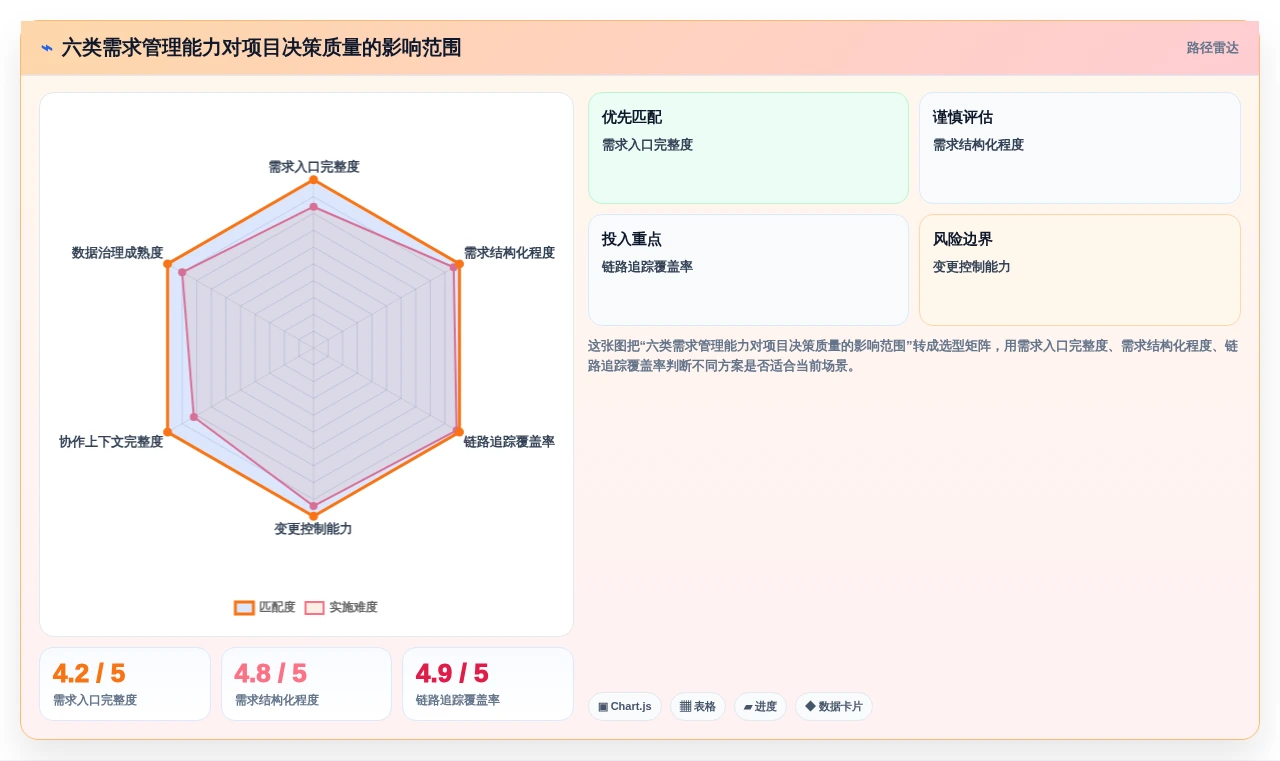Open the 谨慎评估 card
The height and width of the screenshot is (761, 1280).
(1080, 148)
